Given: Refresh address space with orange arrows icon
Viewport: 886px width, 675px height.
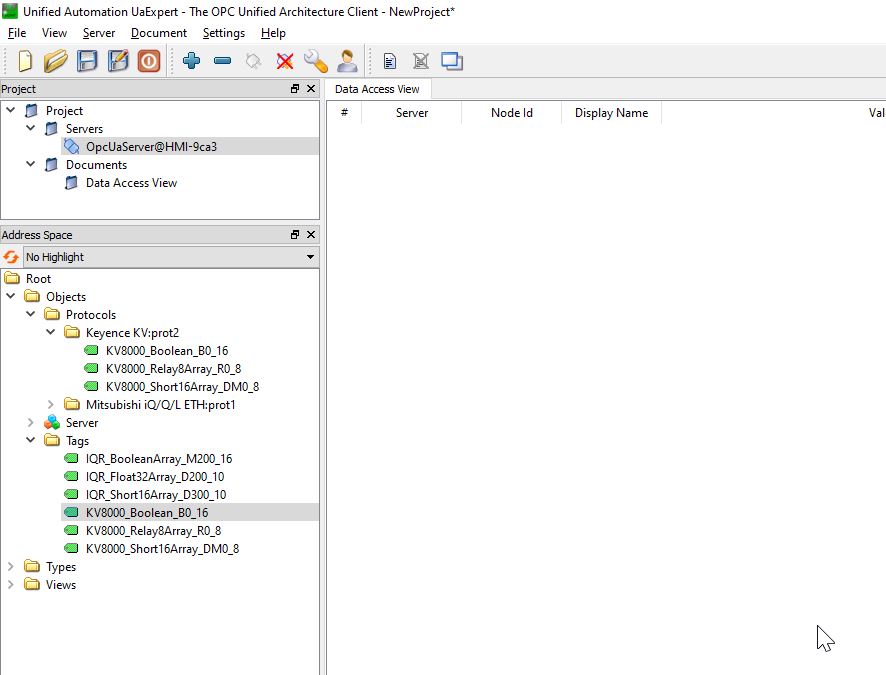Looking at the screenshot, I should coord(11,257).
